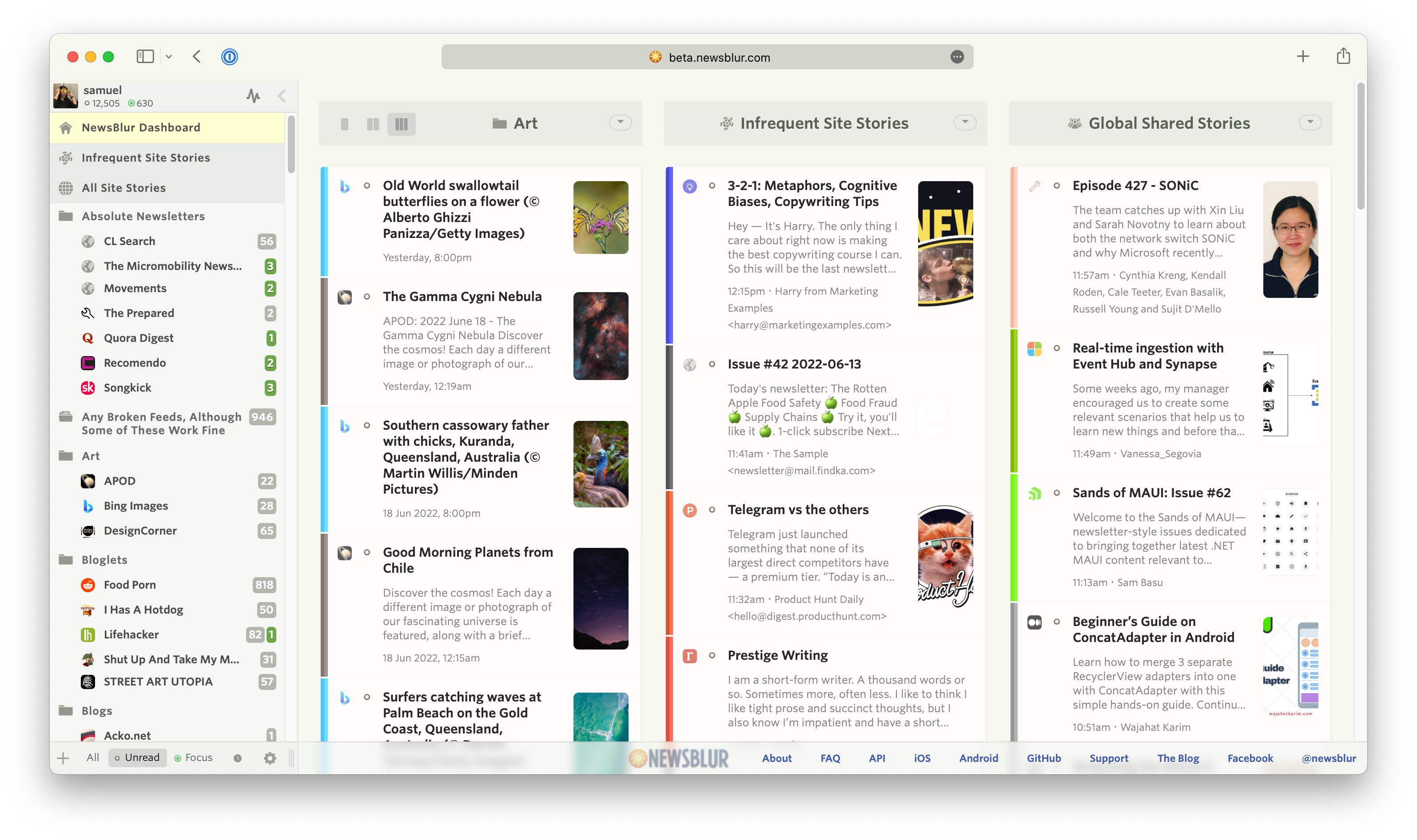Screen dimensions: 1417x840
Task: Click the samuel profile avatar
Action: click(66, 95)
